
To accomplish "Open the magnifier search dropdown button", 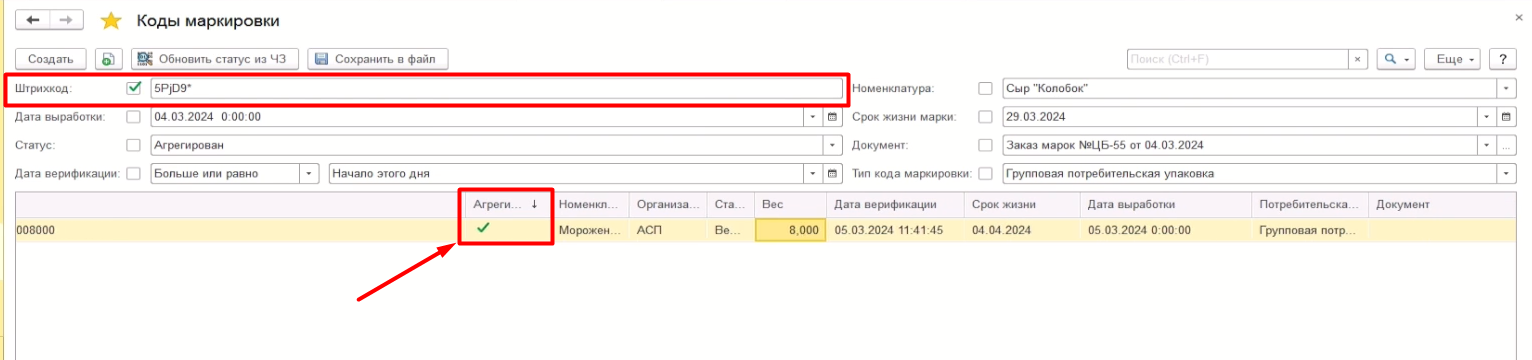I will point(1396,59).
